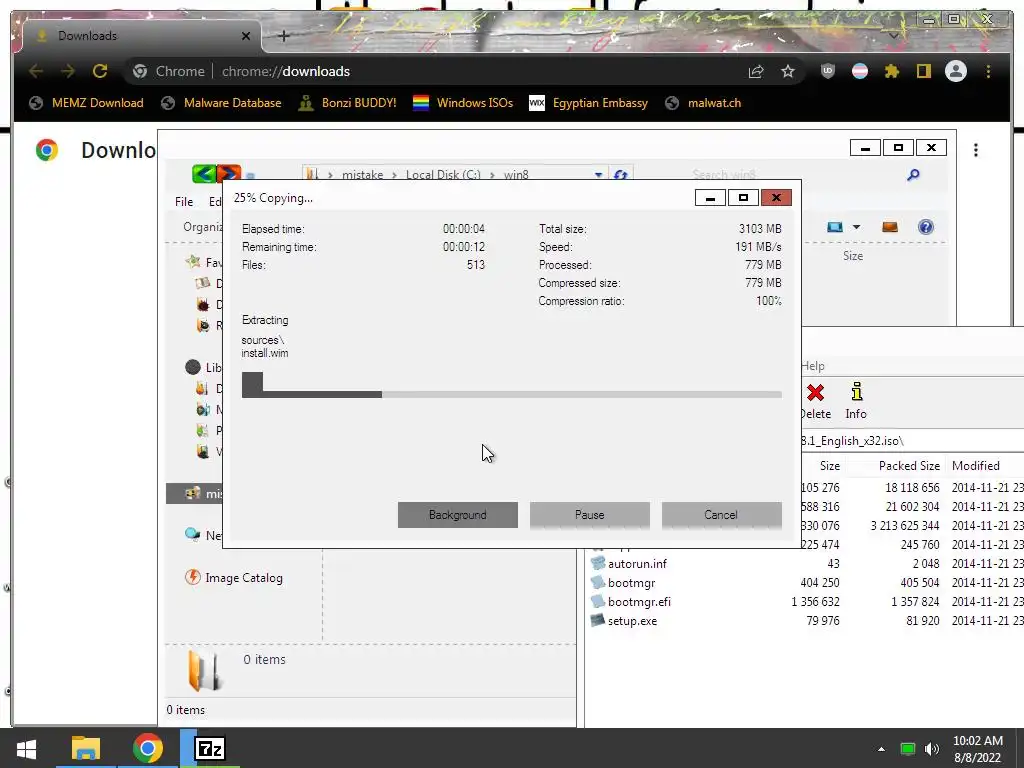Open the Downloads page three-dot menu

976,150
